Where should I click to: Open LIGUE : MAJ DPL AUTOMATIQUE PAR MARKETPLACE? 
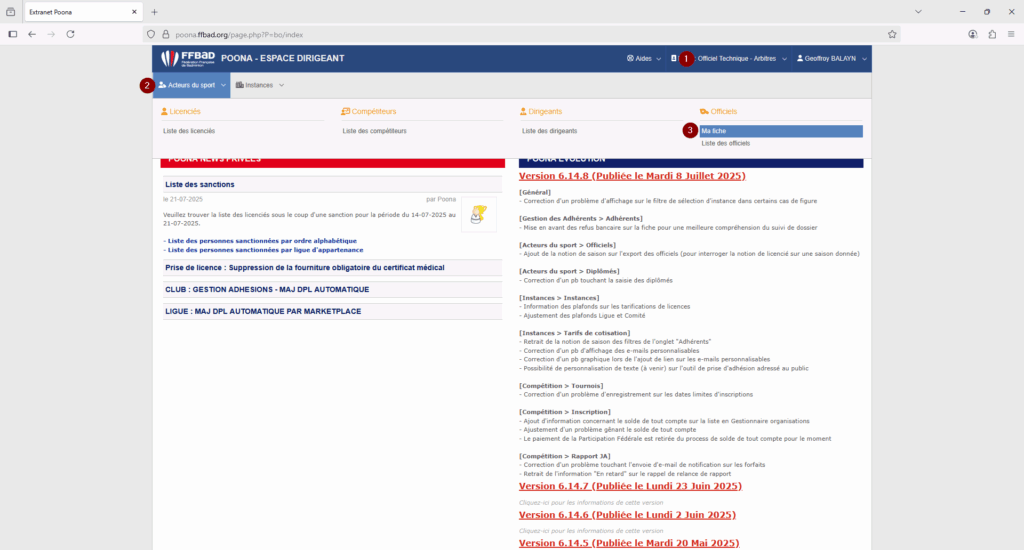click(x=263, y=312)
